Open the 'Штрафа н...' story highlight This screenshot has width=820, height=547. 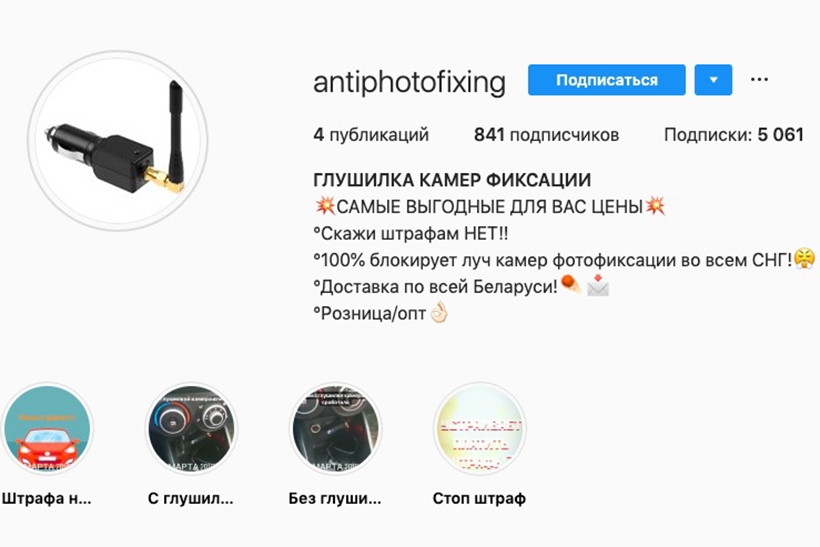47,429
